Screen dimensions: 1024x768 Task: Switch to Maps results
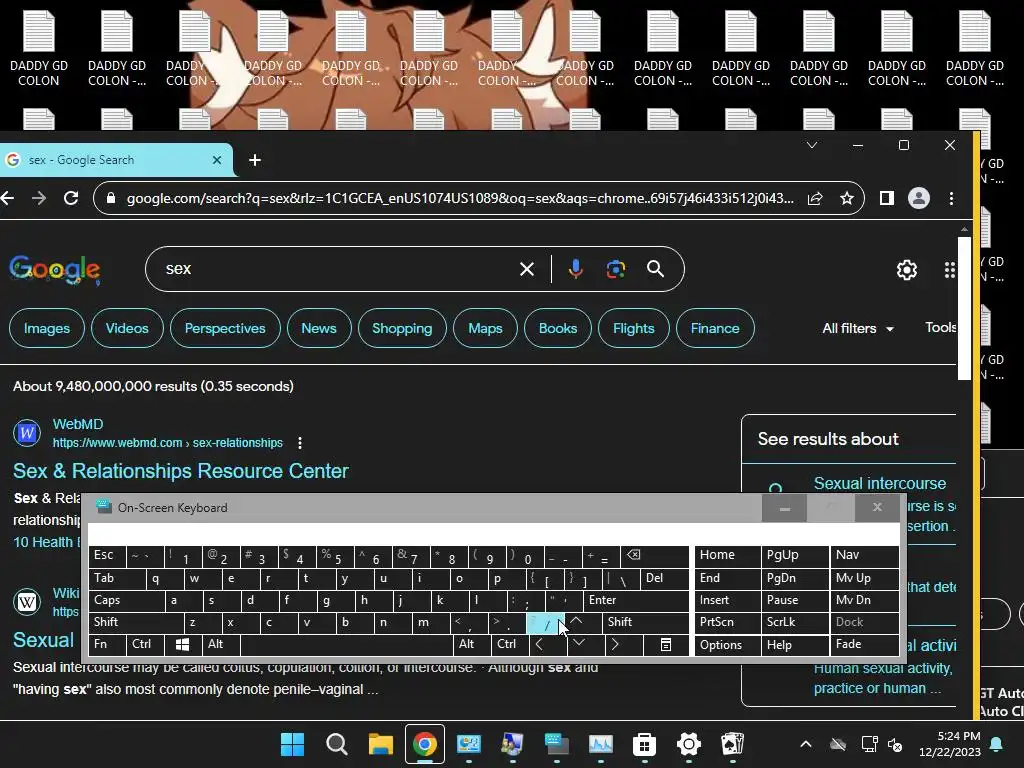pyautogui.click(x=485, y=328)
